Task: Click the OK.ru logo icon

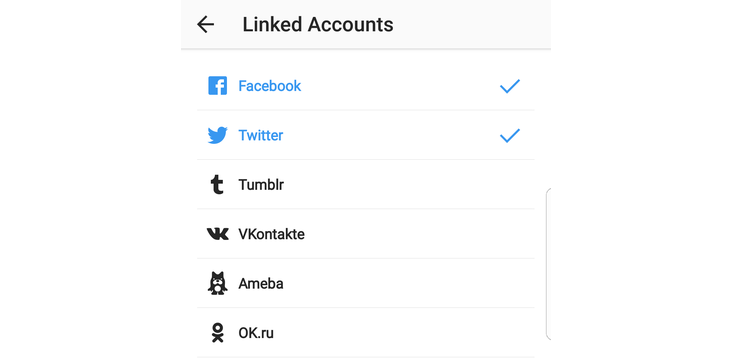Action: tap(218, 333)
